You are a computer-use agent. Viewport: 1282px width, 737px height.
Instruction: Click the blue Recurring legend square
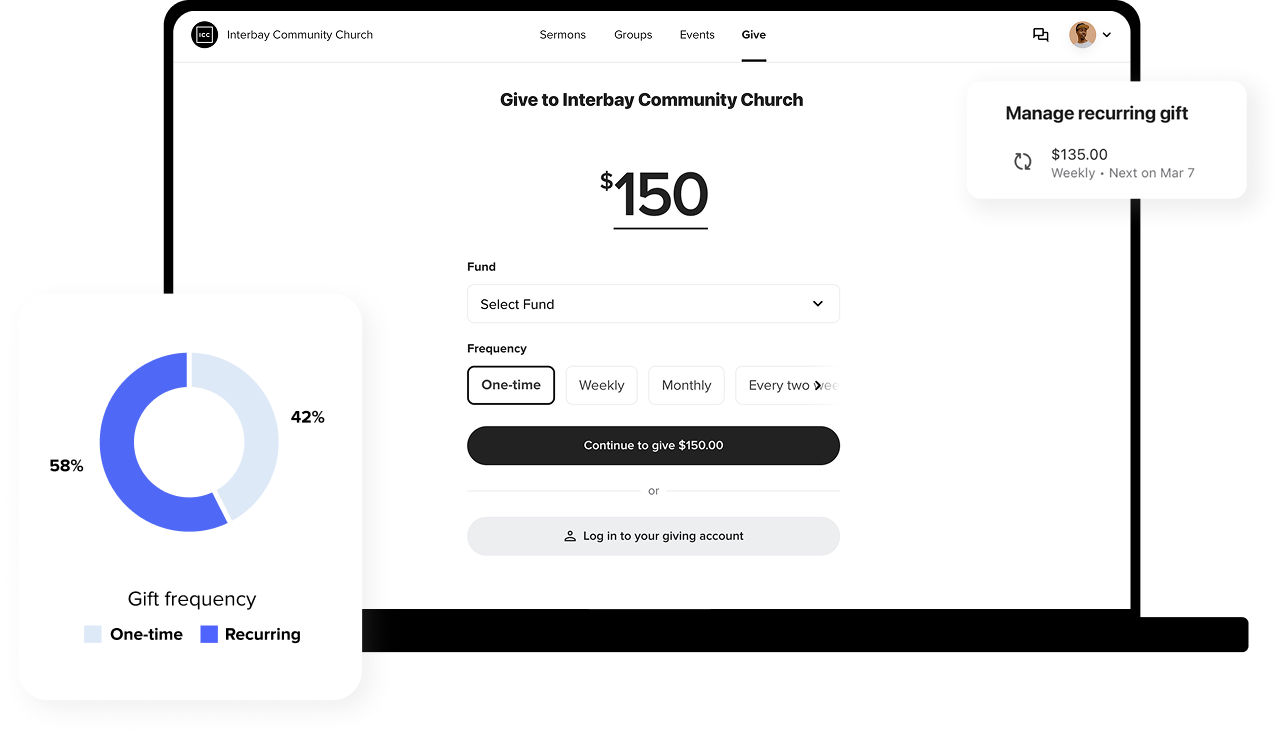tap(209, 634)
